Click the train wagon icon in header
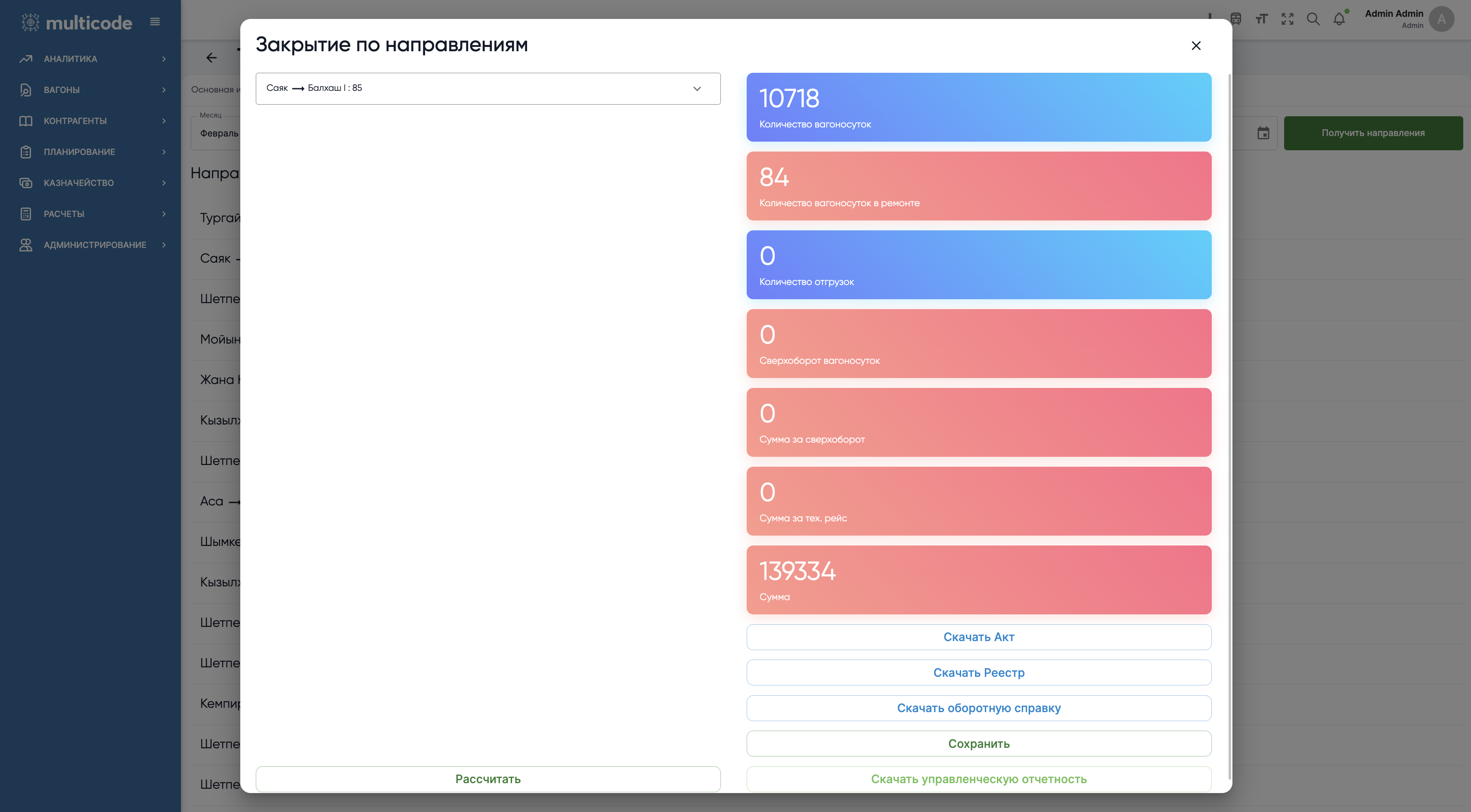The height and width of the screenshot is (812, 1471). coord(1236,19)
